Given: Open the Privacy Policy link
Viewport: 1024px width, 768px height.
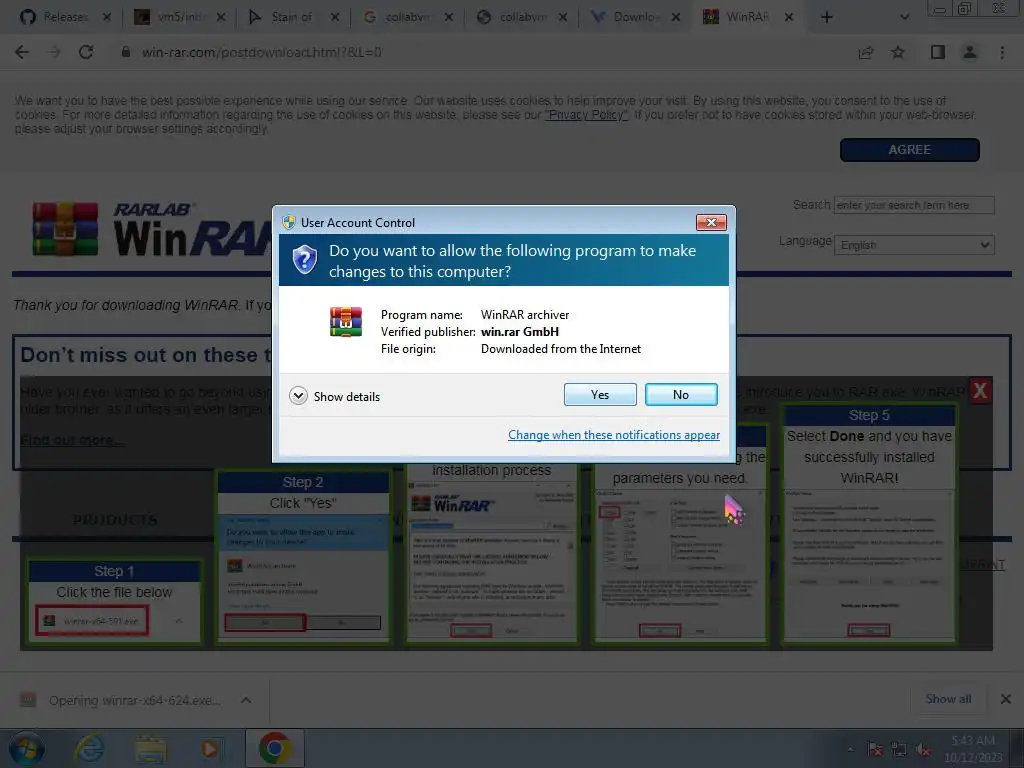Looking at the screenshot, I should (586, 115).
